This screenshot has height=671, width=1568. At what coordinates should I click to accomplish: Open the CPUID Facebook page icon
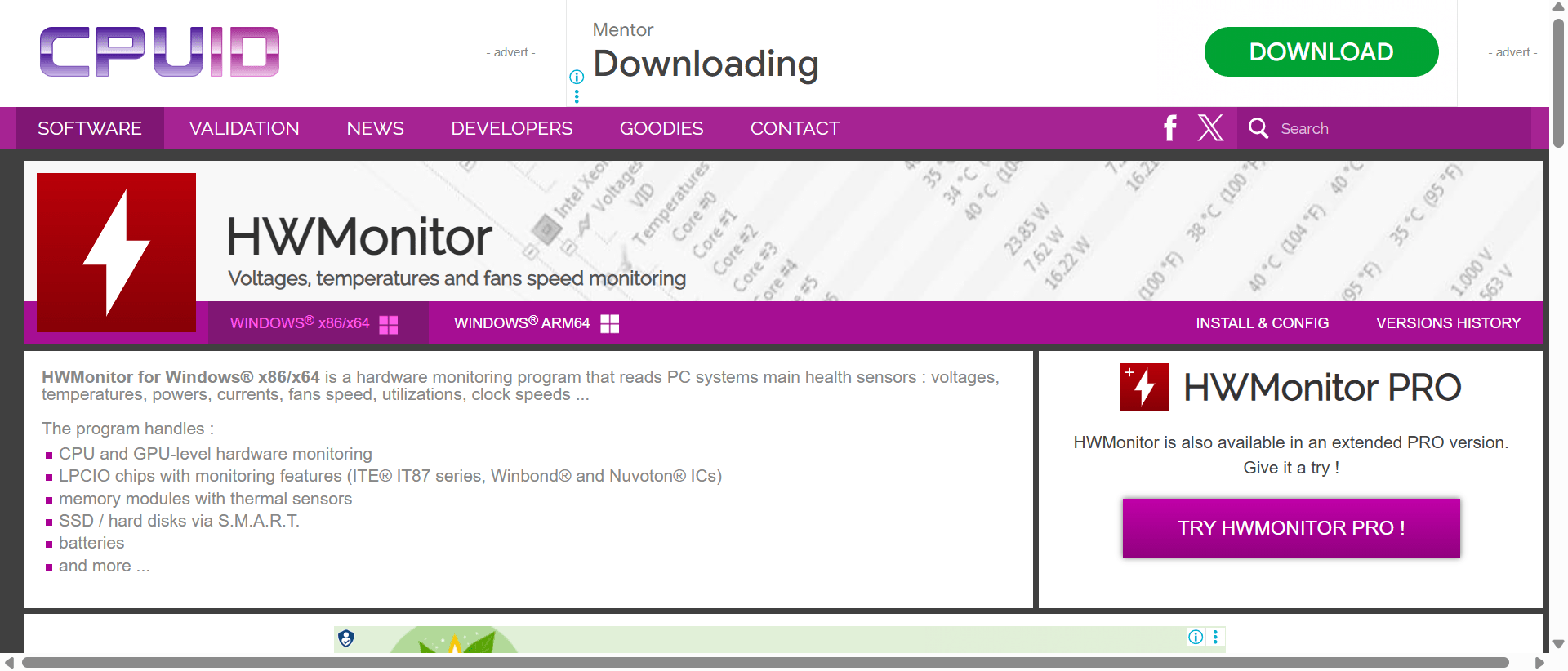(x=1170, y=128)
